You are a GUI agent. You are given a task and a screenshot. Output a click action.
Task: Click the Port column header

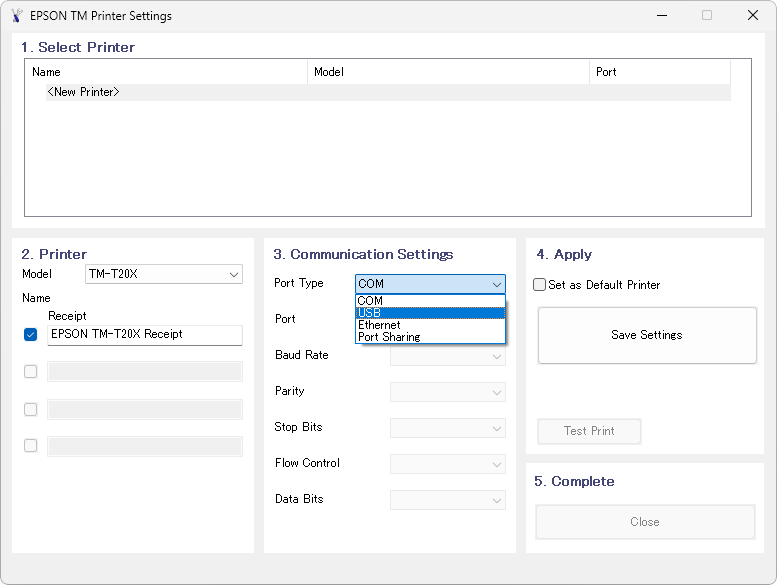coord(660,72)
